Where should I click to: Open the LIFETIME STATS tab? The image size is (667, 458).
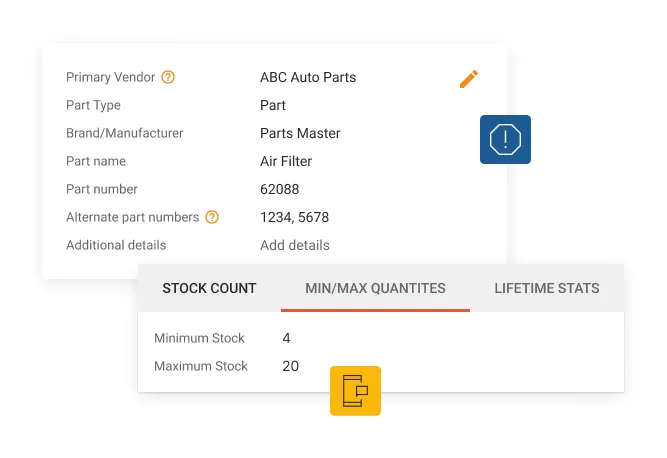click(547, 288)
